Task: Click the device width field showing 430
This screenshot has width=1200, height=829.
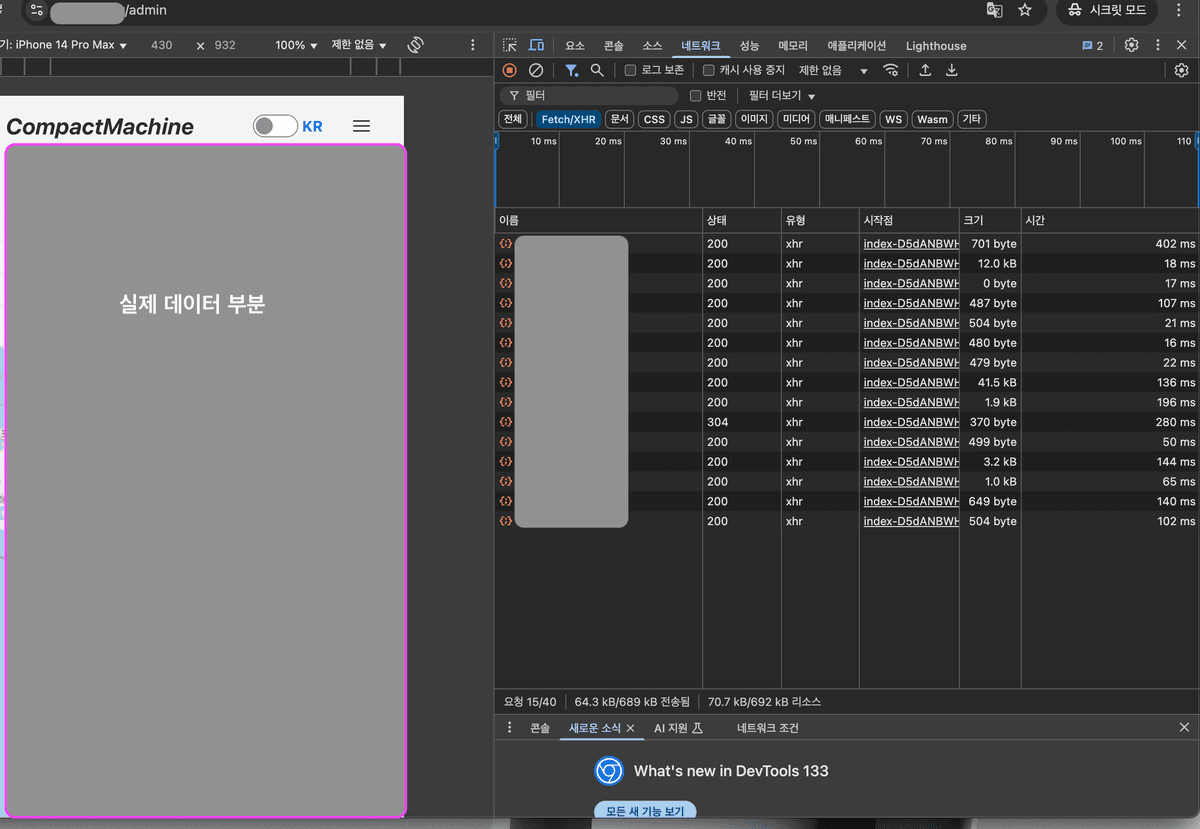Action: (162, 45)
